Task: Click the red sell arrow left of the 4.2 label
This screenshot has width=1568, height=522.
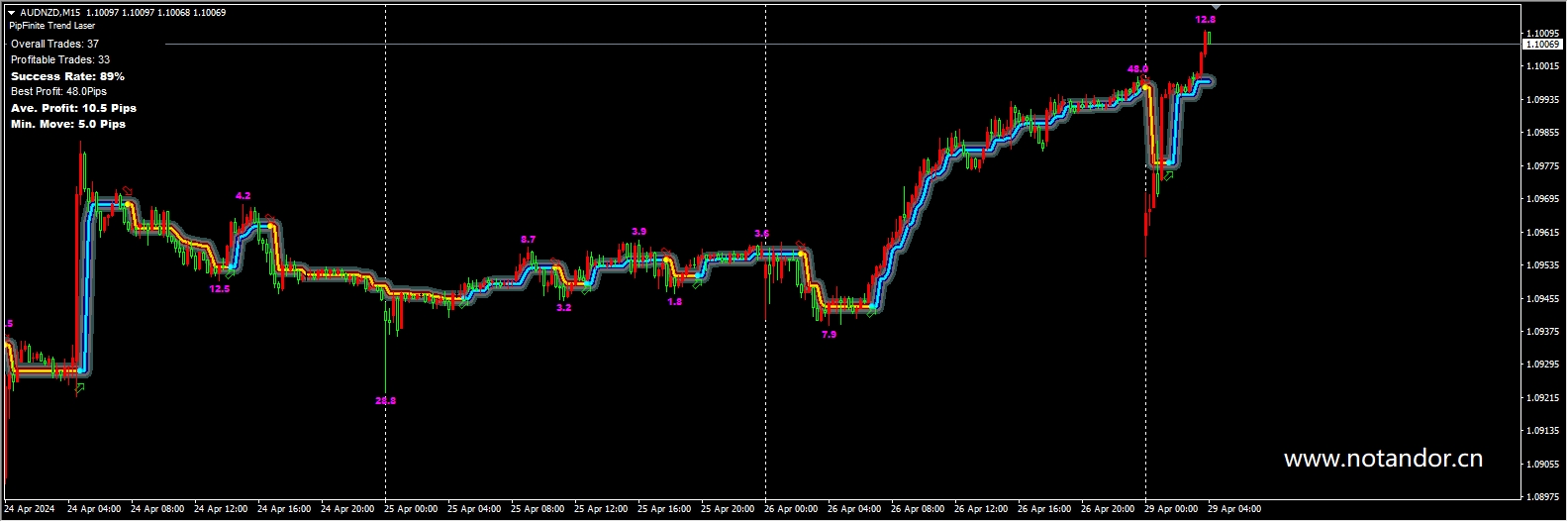Action: pyautogui.click(x=126, y=190)
